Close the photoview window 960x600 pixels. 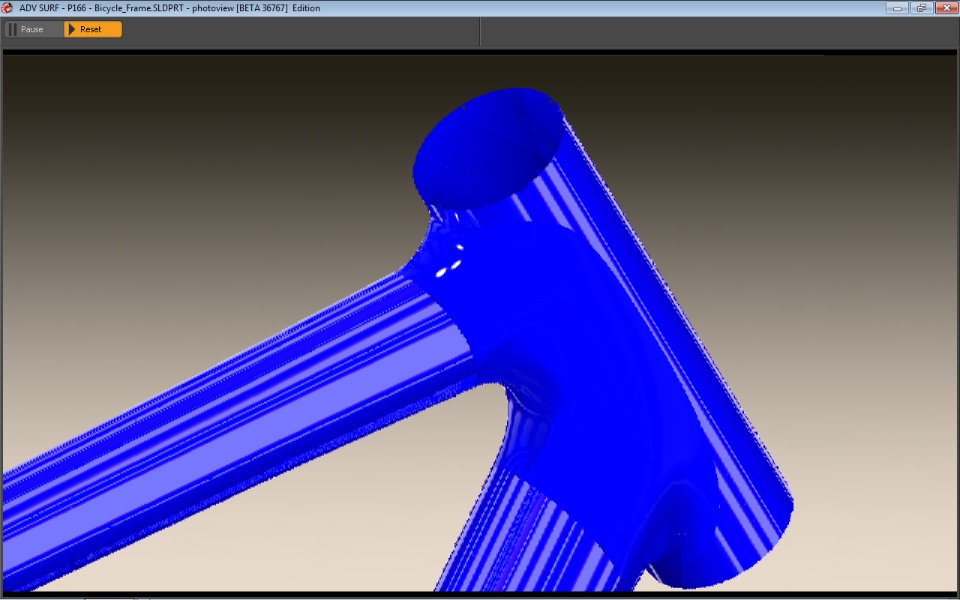(x=945, y=8)
